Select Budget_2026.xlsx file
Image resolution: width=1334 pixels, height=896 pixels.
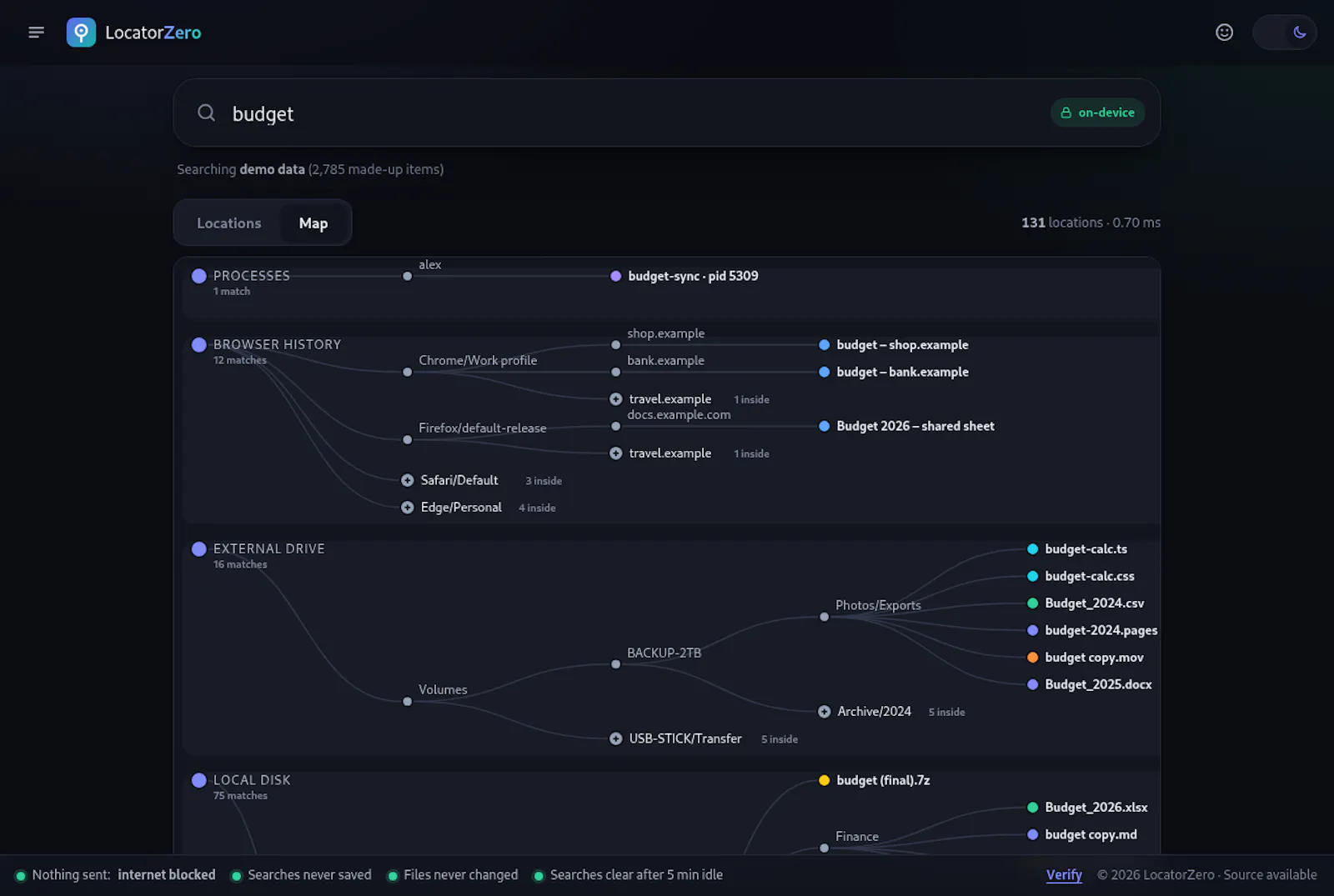pos(1087,808)
